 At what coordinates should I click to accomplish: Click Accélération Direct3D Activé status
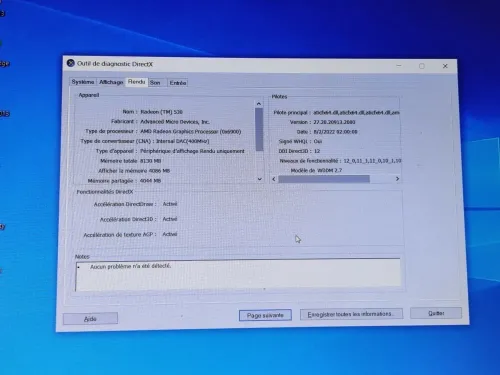tap(170, 219)
